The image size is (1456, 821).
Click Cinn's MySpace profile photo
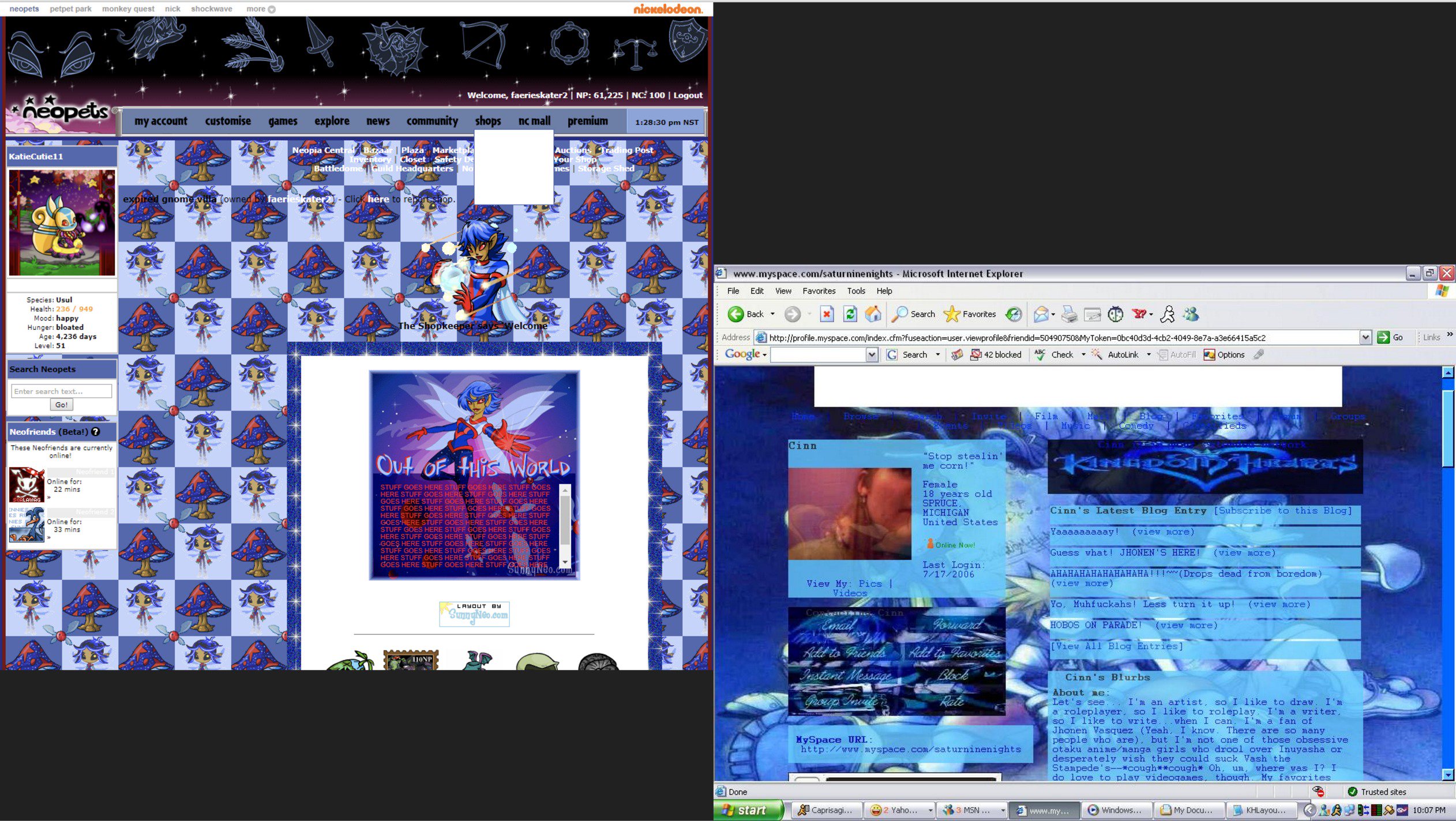click(850, 513)
